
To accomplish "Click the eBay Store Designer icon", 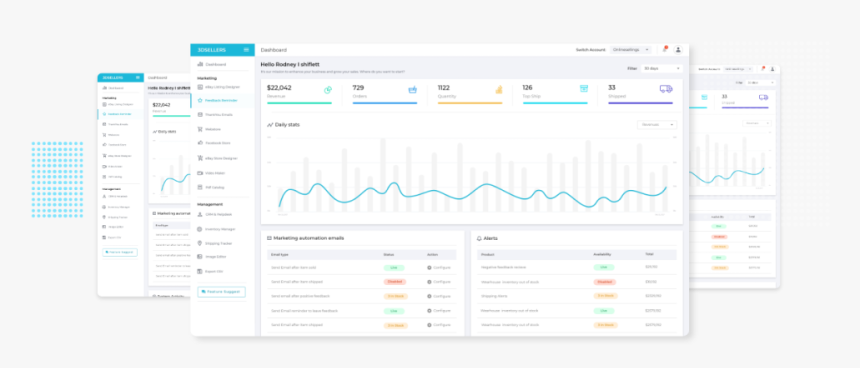I will [200, 158].
